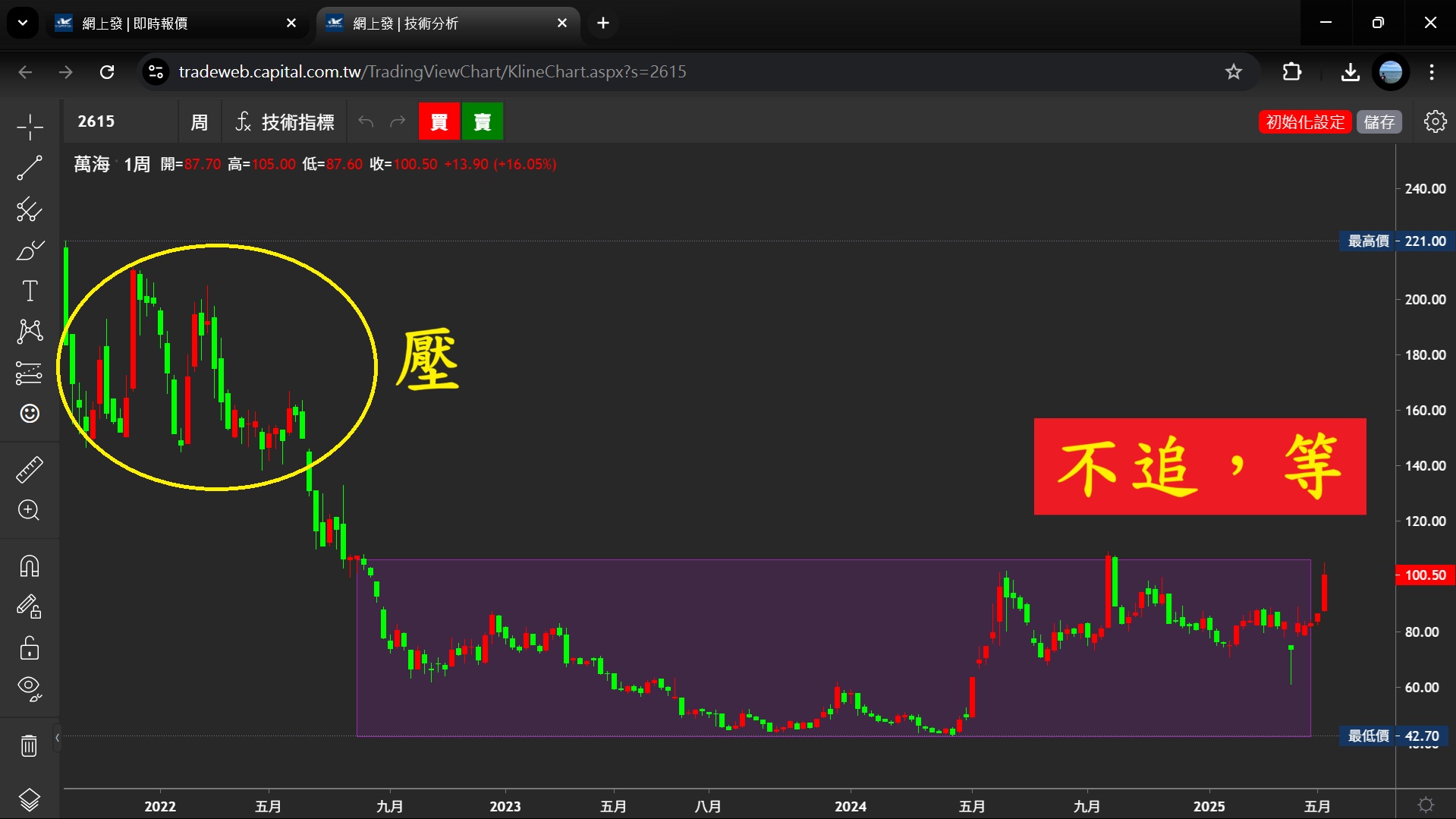
Task: Select the crosshair cursor tool
Action: (x=30, y=127)
